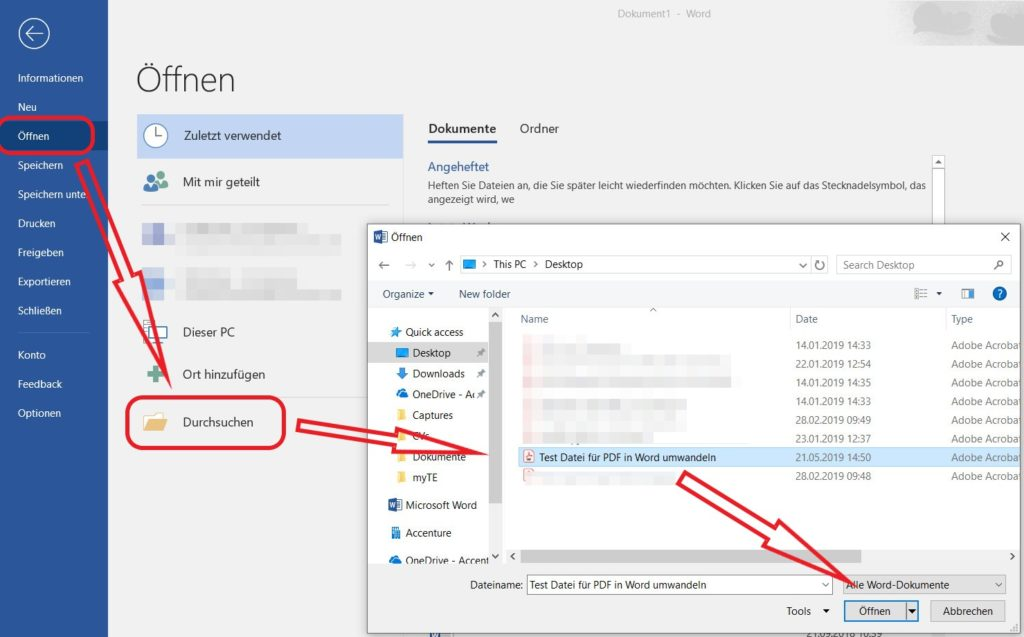Switch to the Dokumente tab
1024x637 pixels.
pos(462,129)
